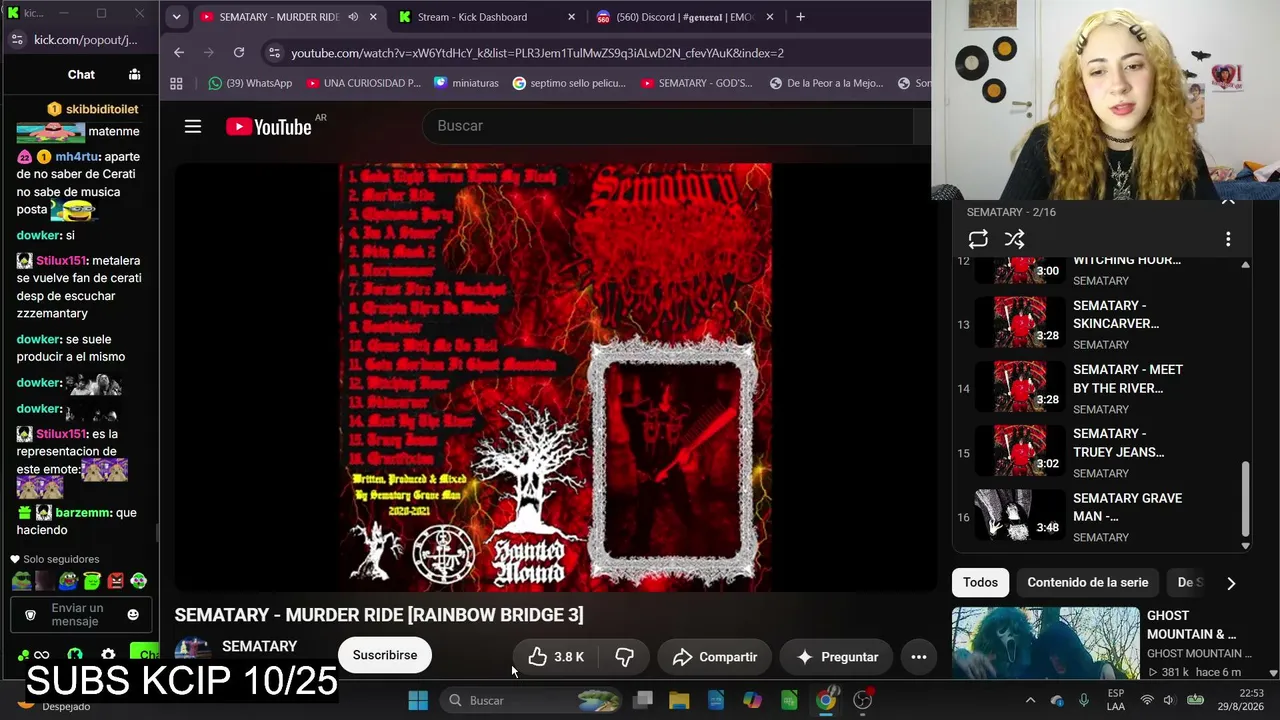The height and width of the screenshot is (720, 1280).
Task: Open Google Chrome on the taskbar
Action: (x=825, y=700)
